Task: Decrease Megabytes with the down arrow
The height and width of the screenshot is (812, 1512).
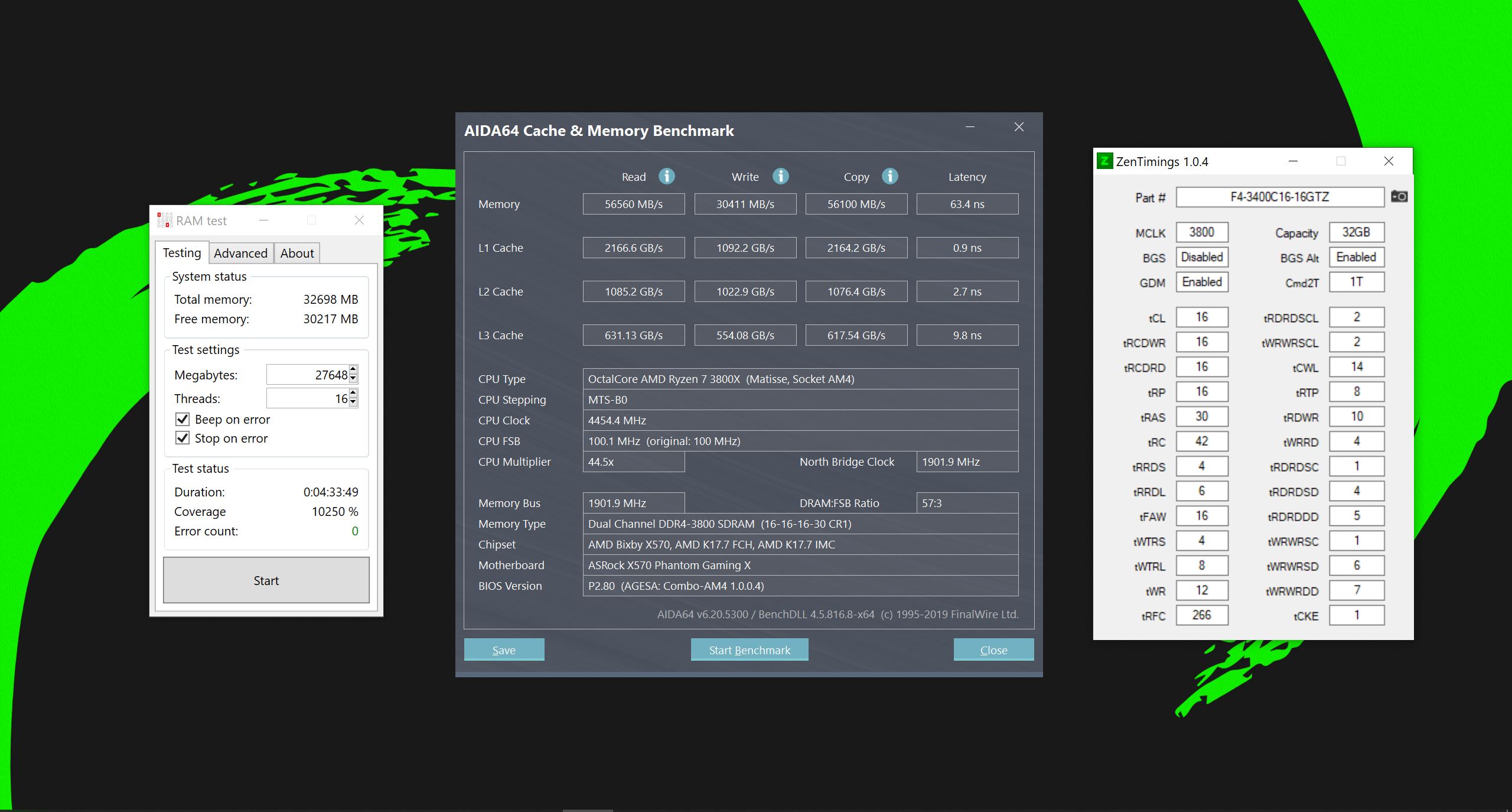Action: pyautogui.click(x=353, y=379)
